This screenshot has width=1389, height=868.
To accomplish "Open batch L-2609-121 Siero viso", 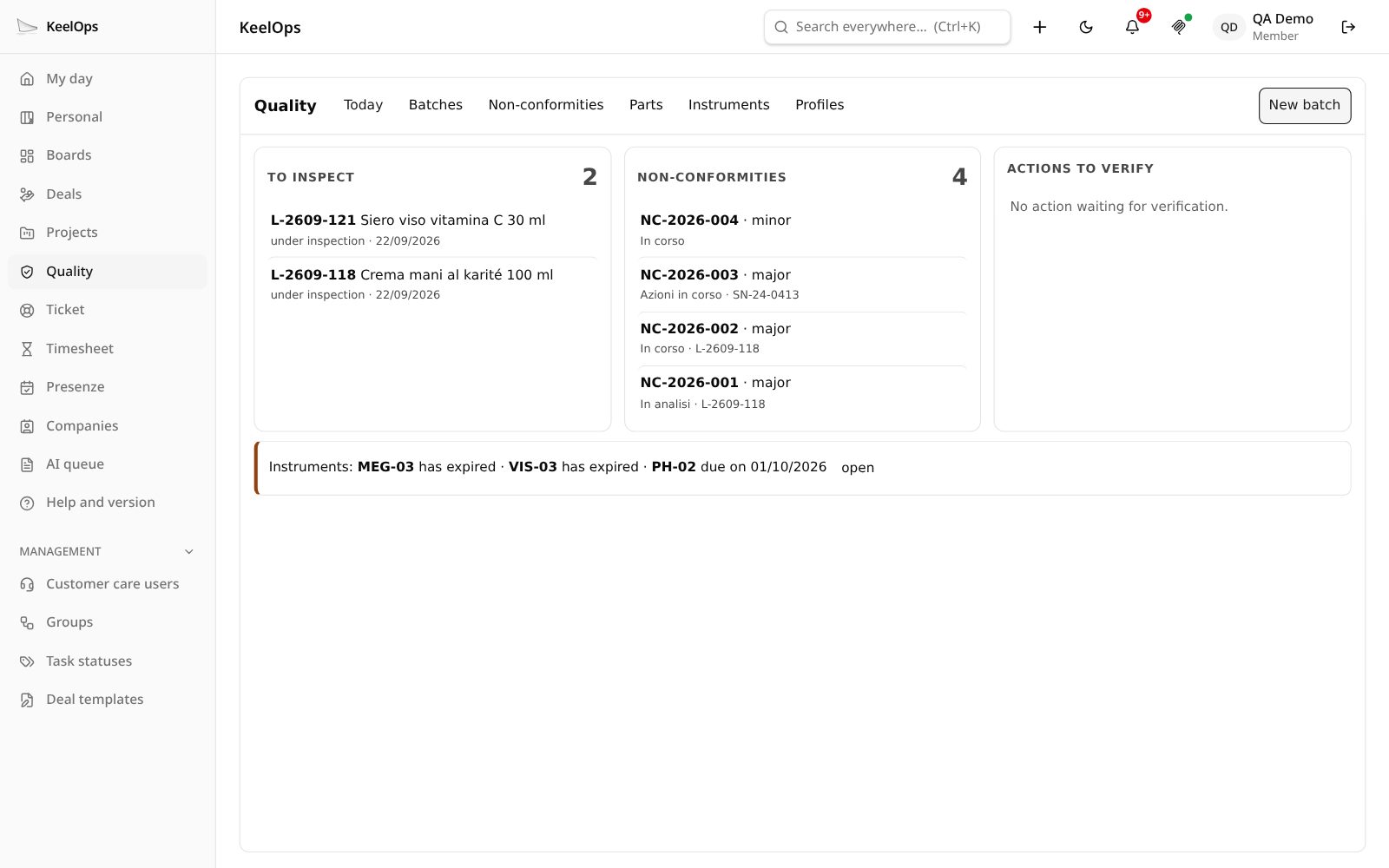I will point(432,230).
